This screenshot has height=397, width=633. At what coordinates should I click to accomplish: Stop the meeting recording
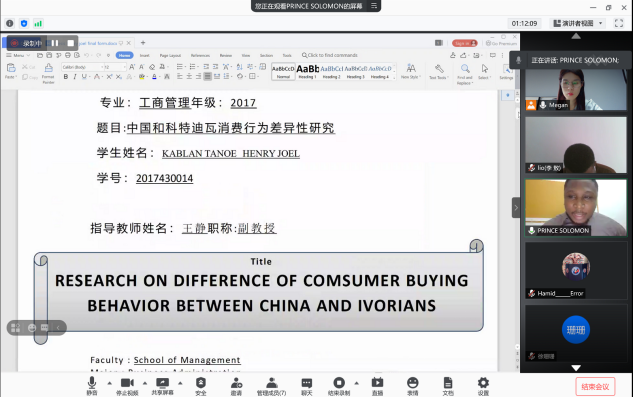(x=339, y=386)
